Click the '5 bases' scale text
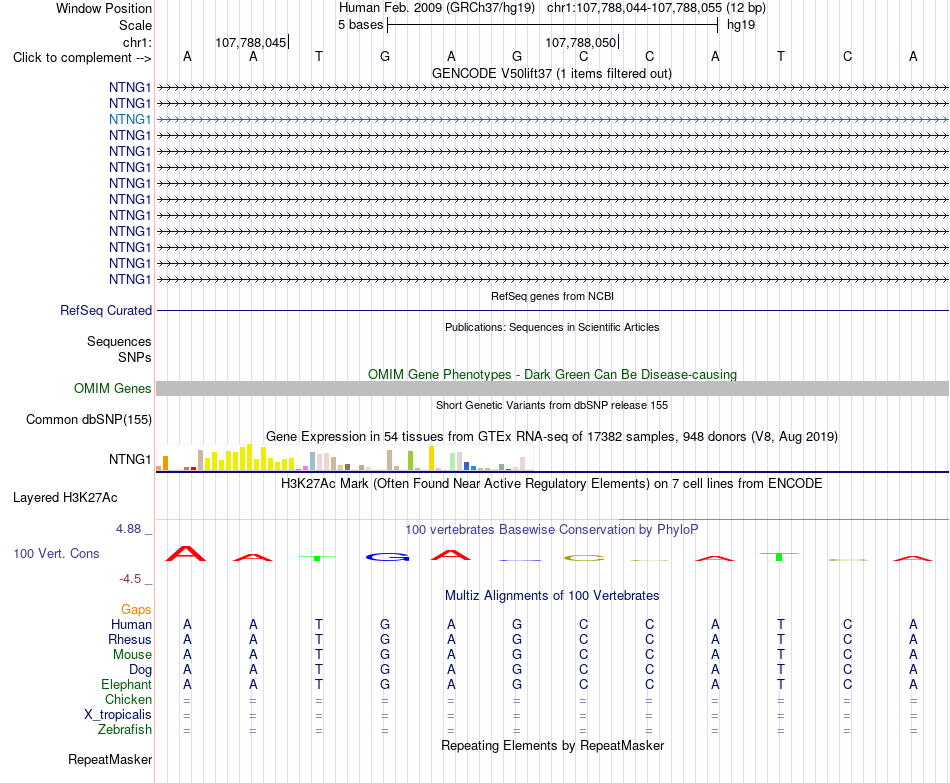This screenshot has width=950, height=783. tap(360, 25)
